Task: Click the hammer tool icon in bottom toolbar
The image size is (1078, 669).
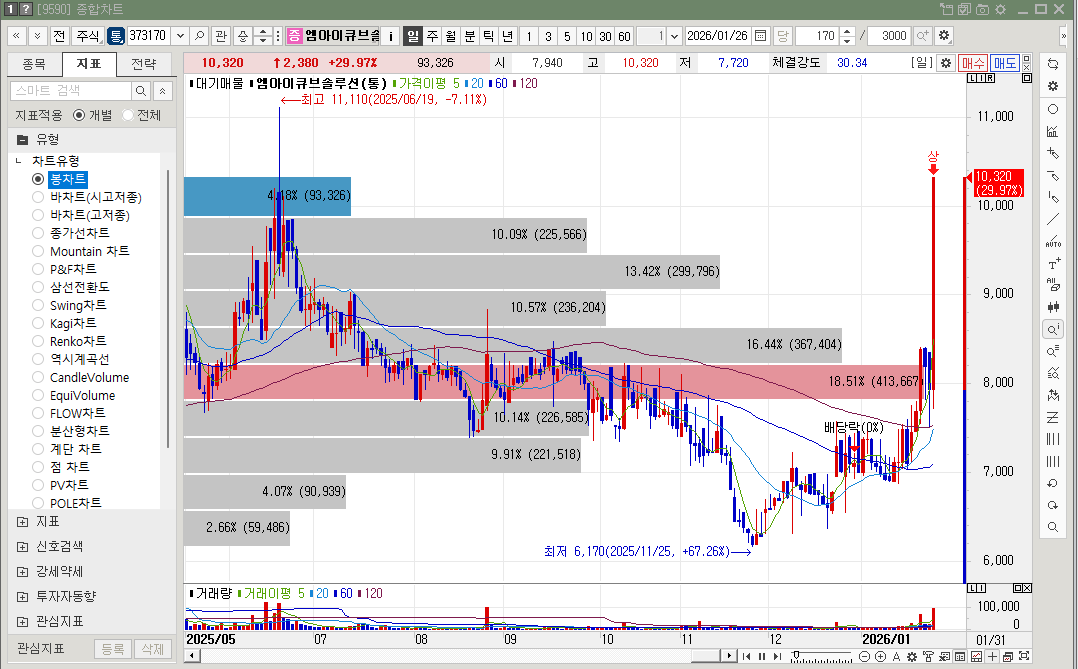Action: (928, 657)
